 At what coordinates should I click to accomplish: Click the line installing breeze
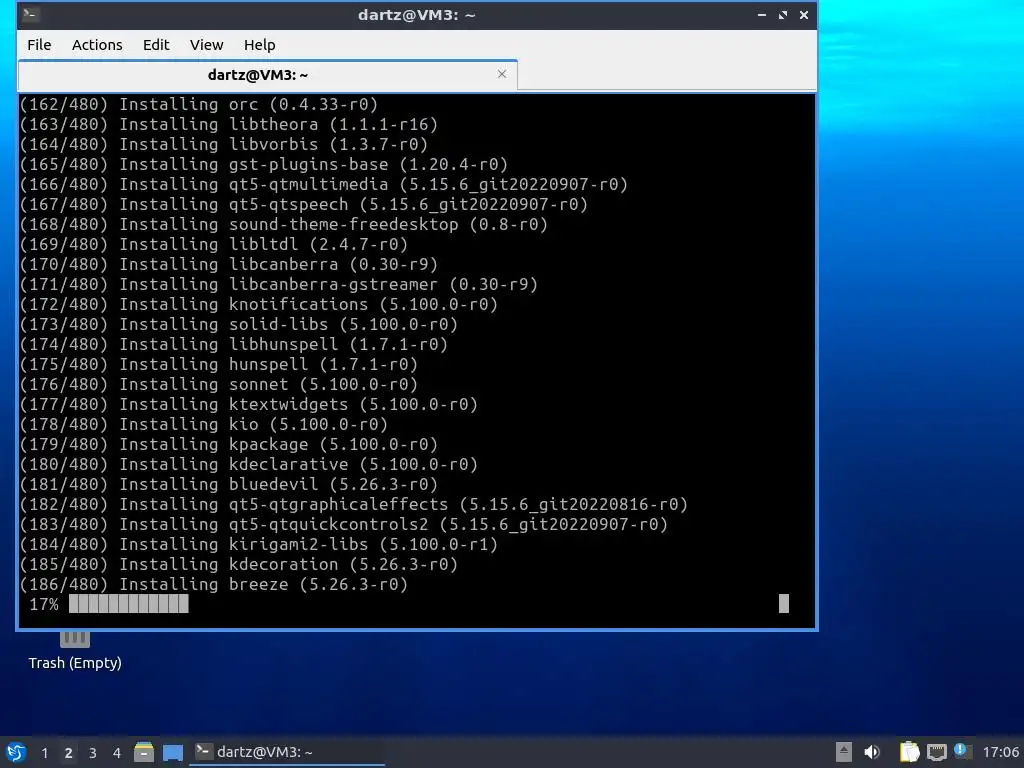[214, 584]
